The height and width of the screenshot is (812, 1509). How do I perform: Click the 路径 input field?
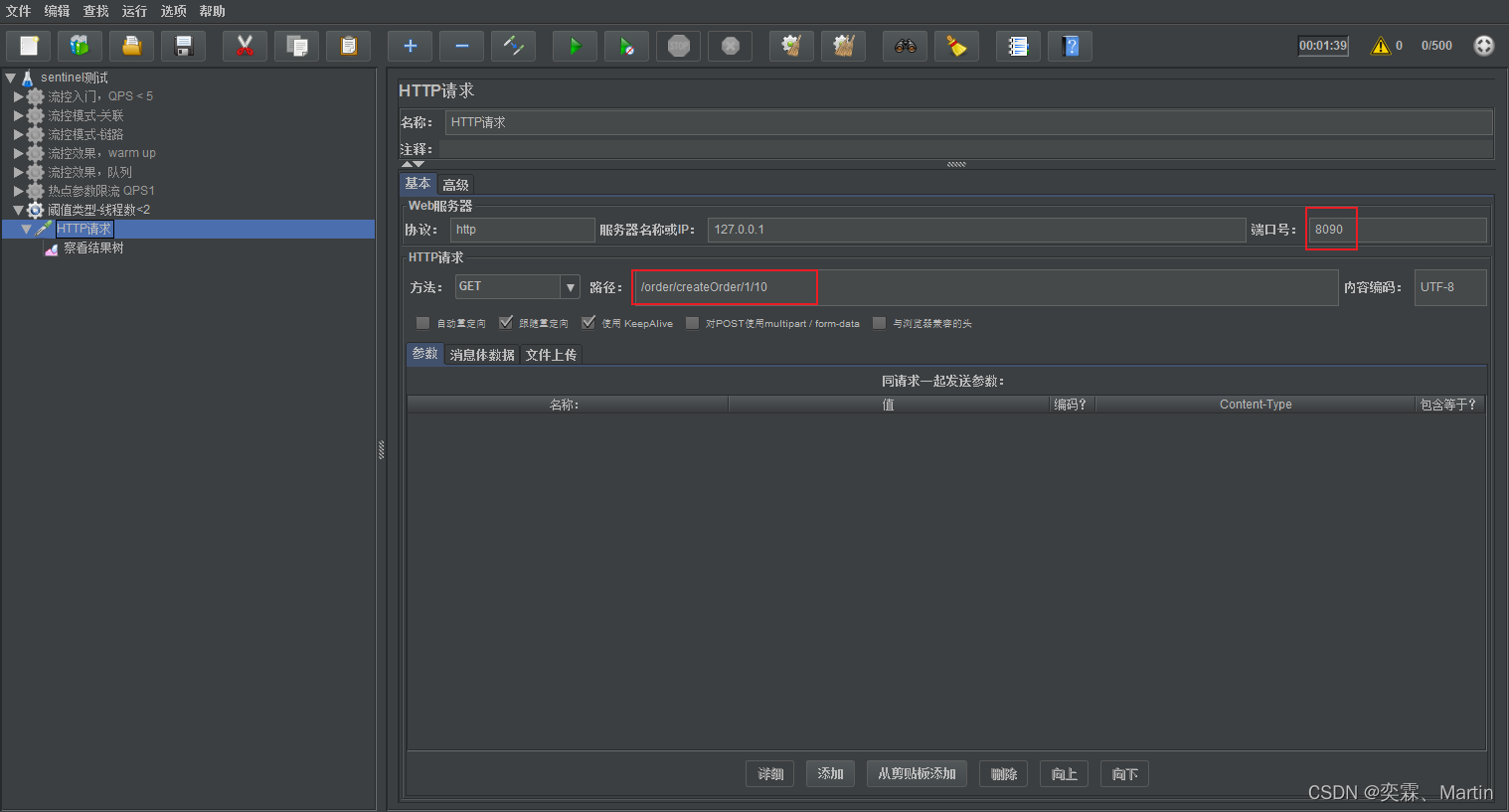(984, 287)
